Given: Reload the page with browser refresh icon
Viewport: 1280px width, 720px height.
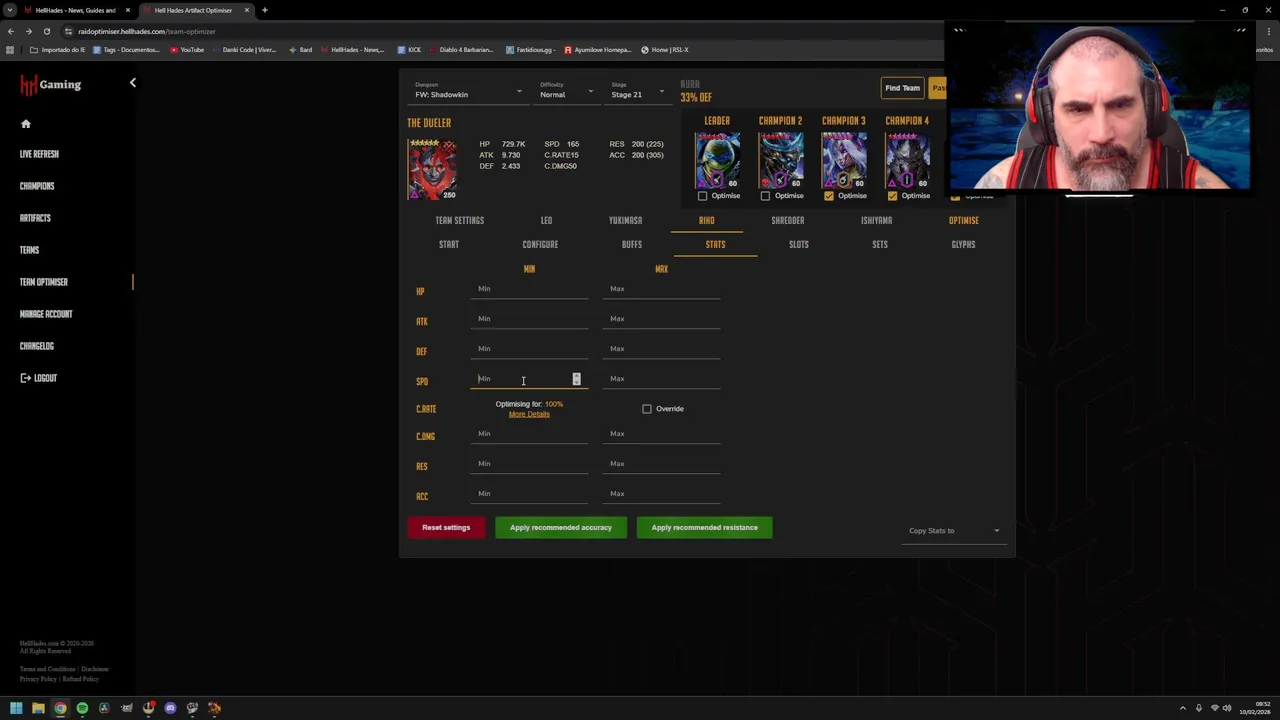Looking at the screenshot, I should click(x=46, y=31).
